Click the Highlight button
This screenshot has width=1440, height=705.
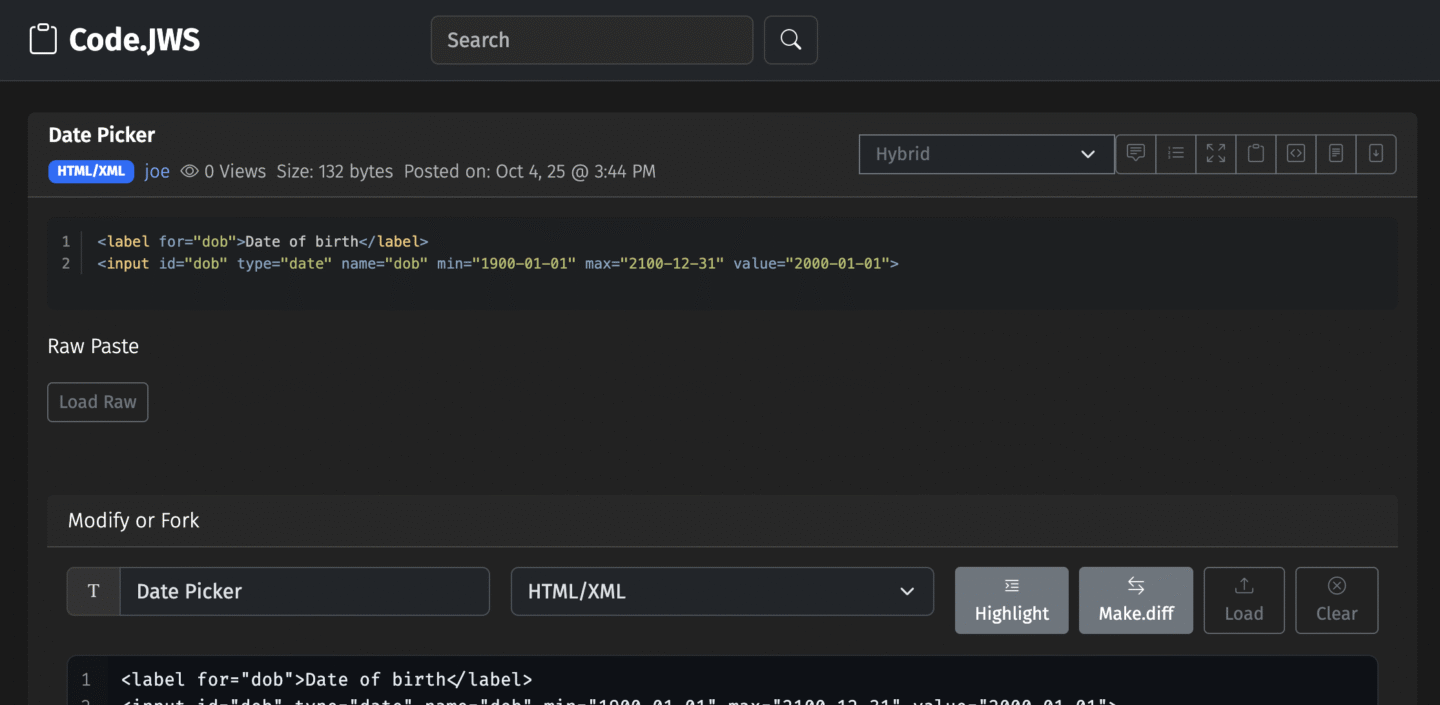click(1011, 600)
